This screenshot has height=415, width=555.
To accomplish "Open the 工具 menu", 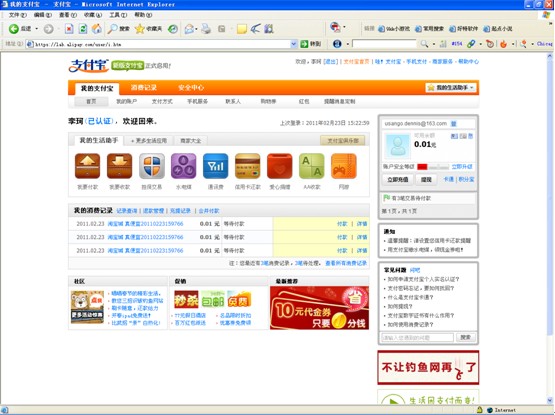I will (118, 15).
